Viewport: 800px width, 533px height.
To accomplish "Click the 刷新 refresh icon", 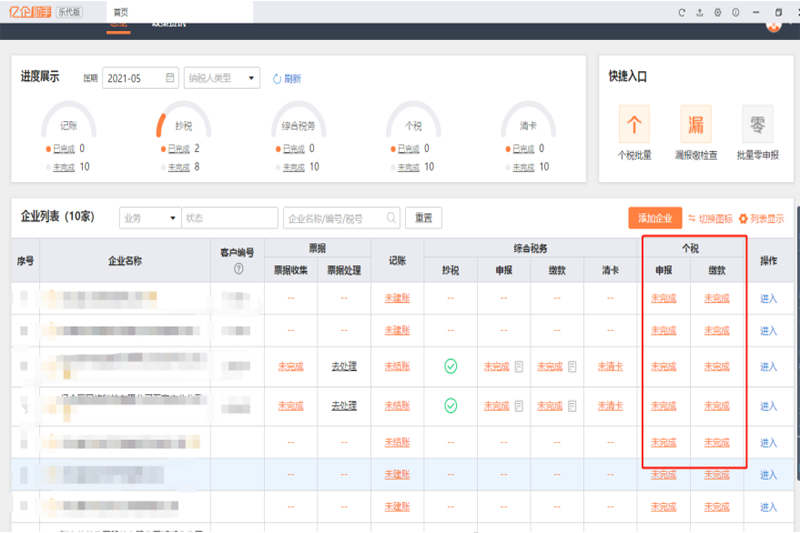I will [x=277, y=79].
